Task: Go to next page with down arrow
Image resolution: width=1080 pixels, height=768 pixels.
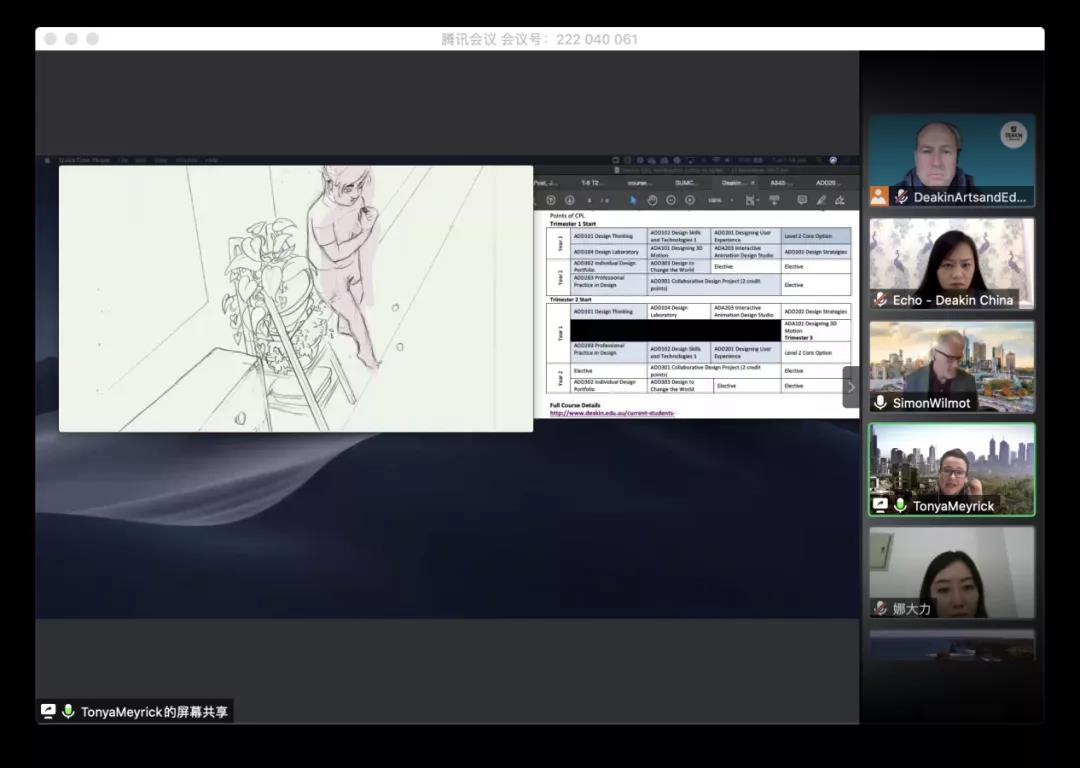Action: click(x=571, y=200)
